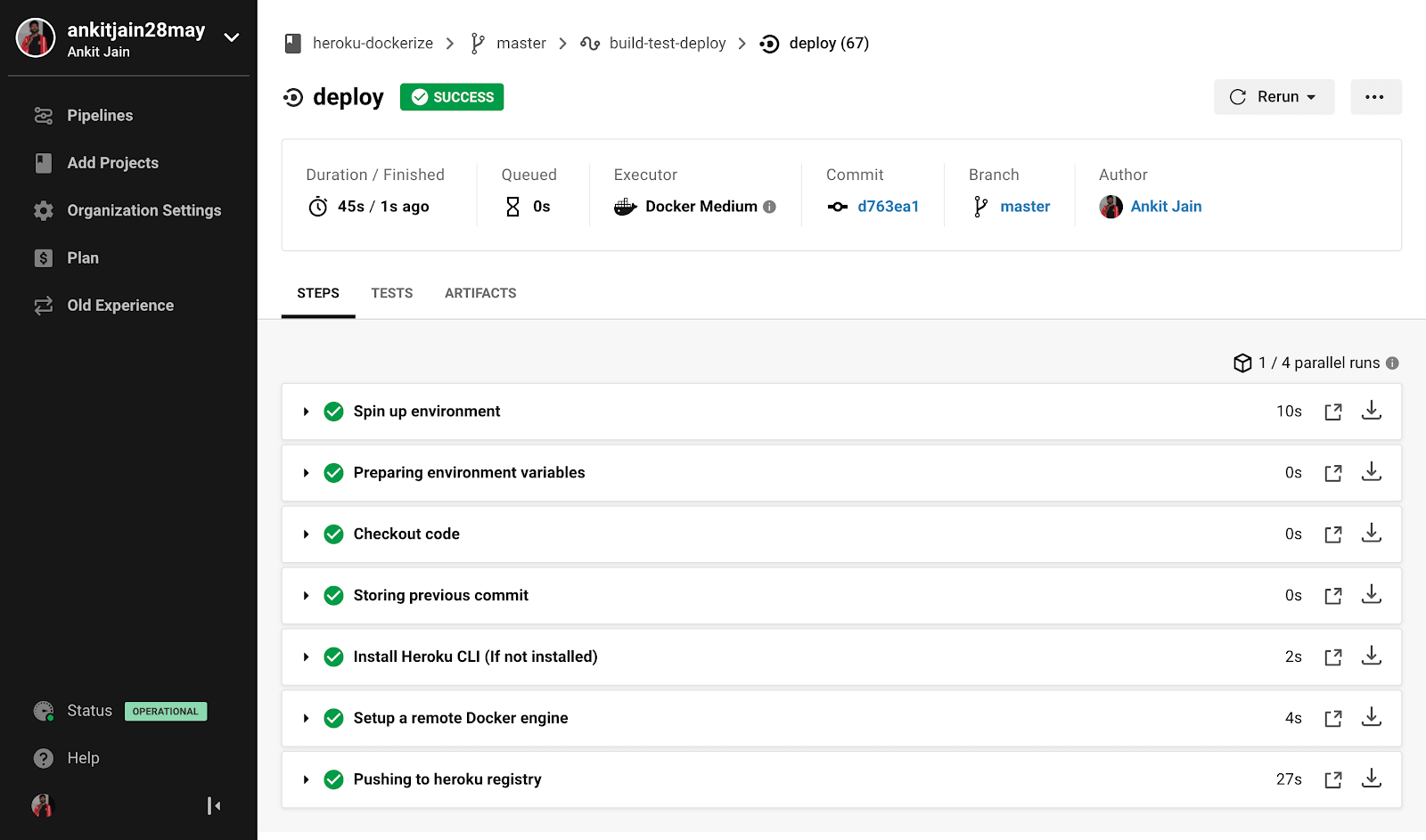Open Storing previous commit output in new tab
Image resolution: width=1426 pixels, height=840 pixels.
pos(1333,596)
